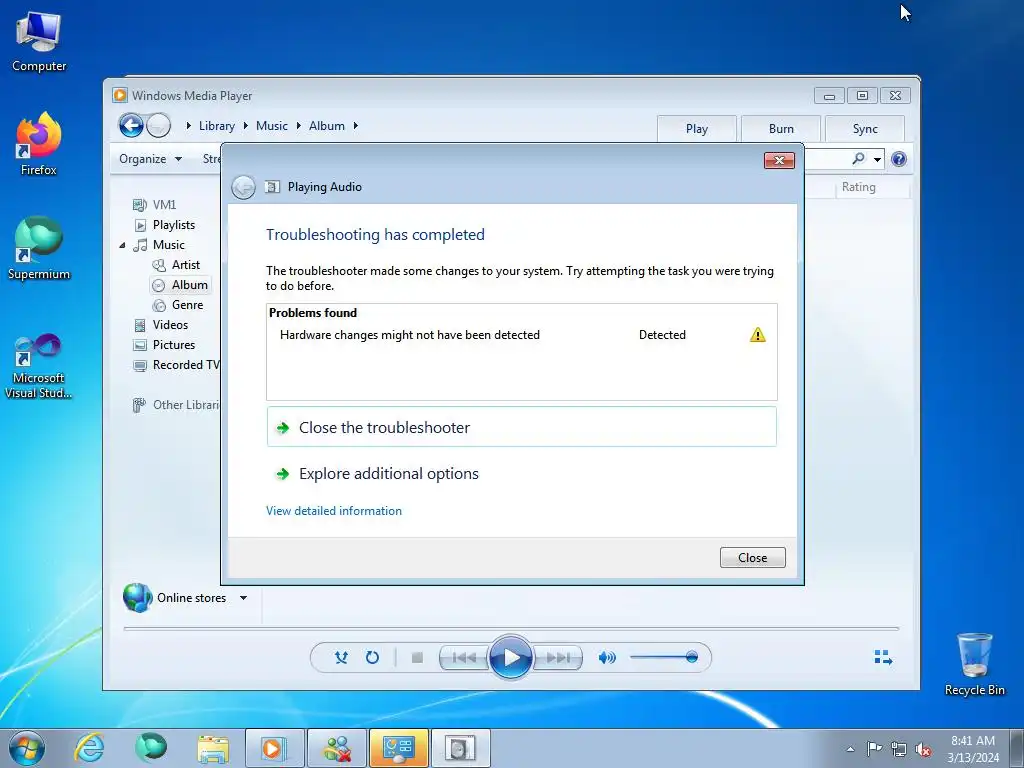Click the Playing Audio title icon
This screenshot has width=1024, height=768.
point(272,187)
